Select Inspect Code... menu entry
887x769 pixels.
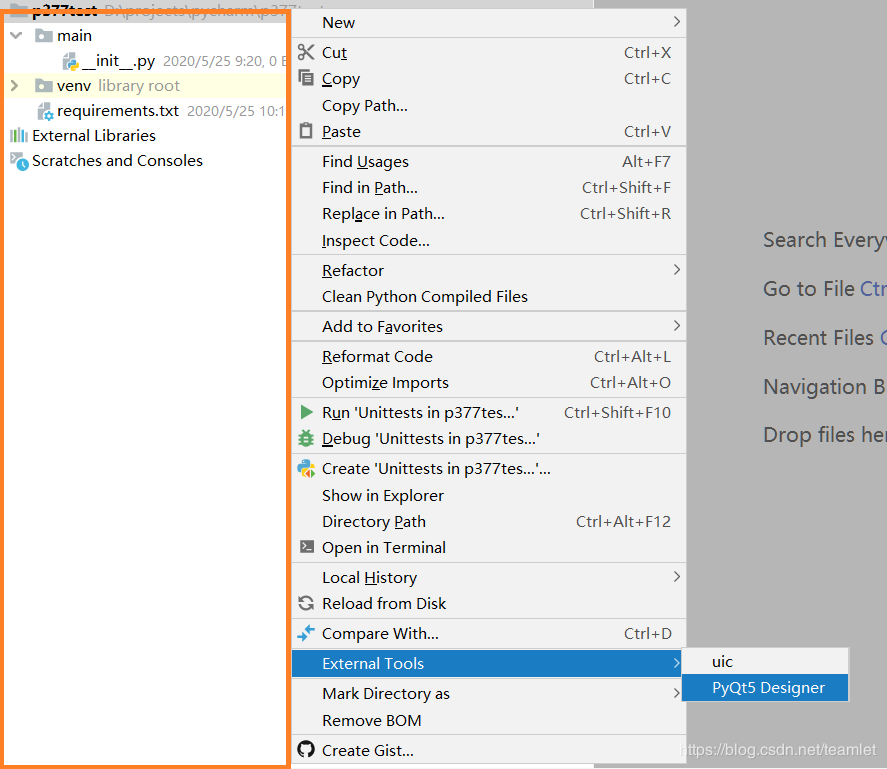[x=489, y=240]
